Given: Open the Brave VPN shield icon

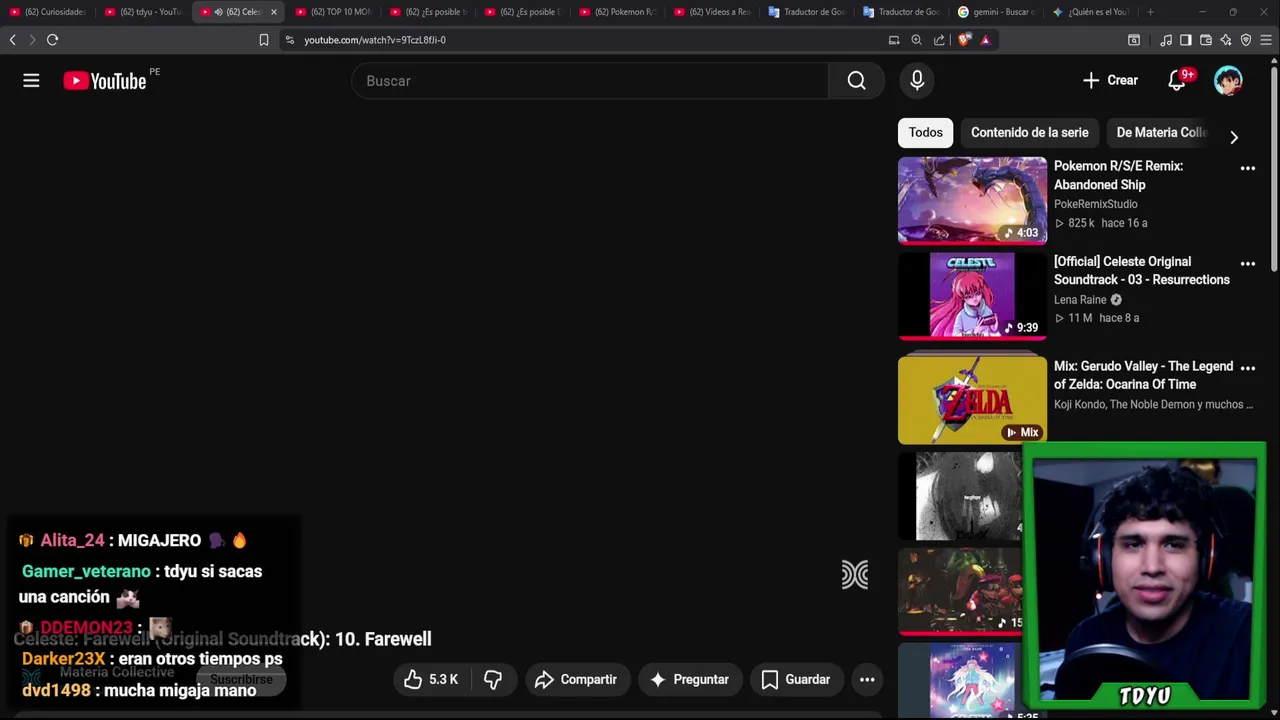Looking at the screenshot, I should click(1246, 40).
